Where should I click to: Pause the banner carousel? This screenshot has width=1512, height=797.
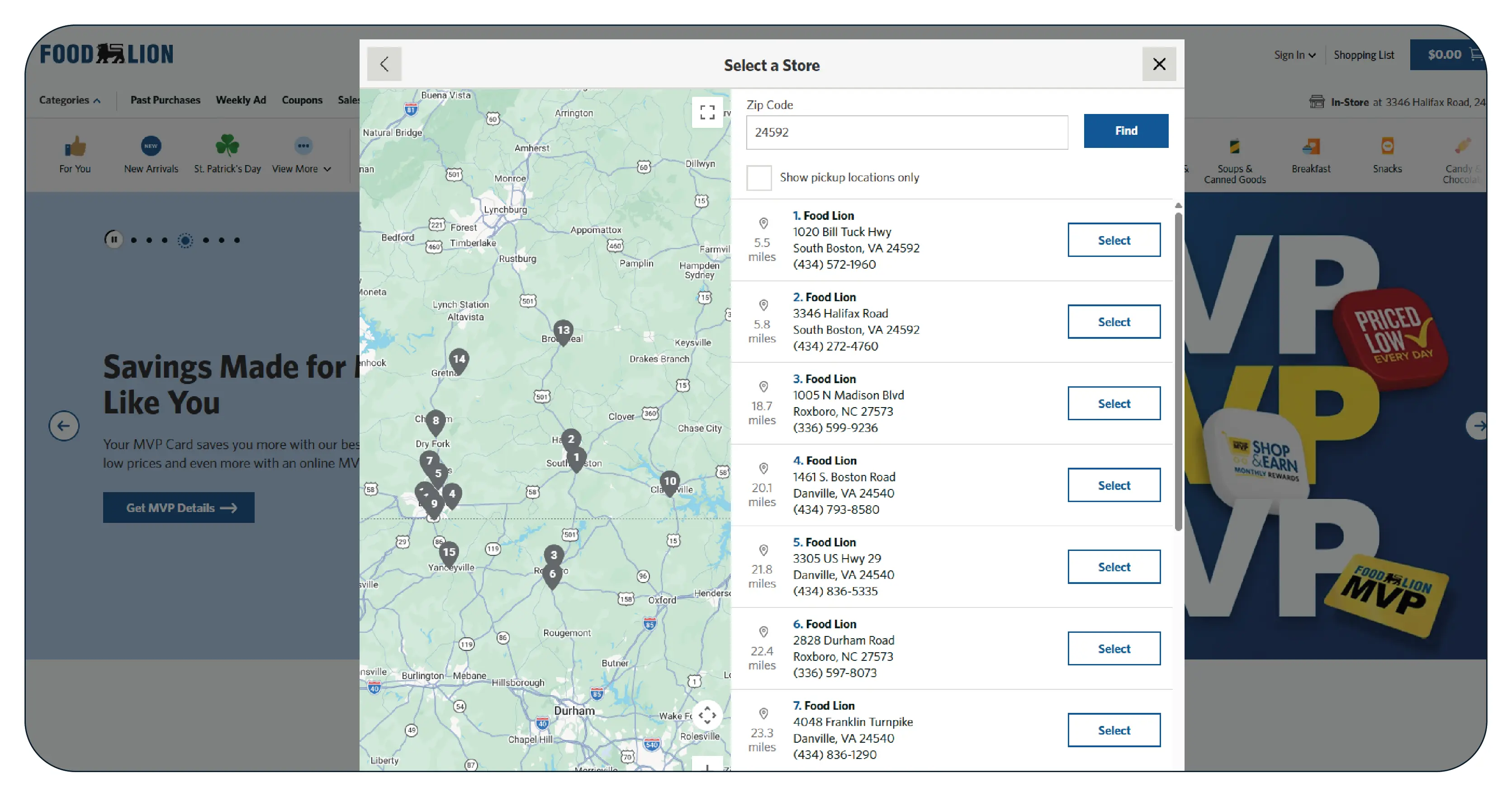click(x=114, y=239)
